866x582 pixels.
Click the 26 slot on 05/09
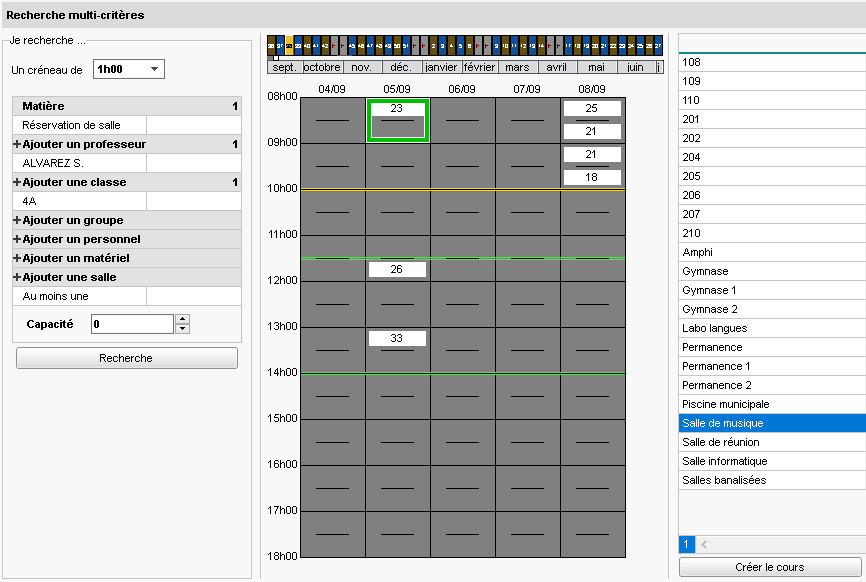coord(397,269)
